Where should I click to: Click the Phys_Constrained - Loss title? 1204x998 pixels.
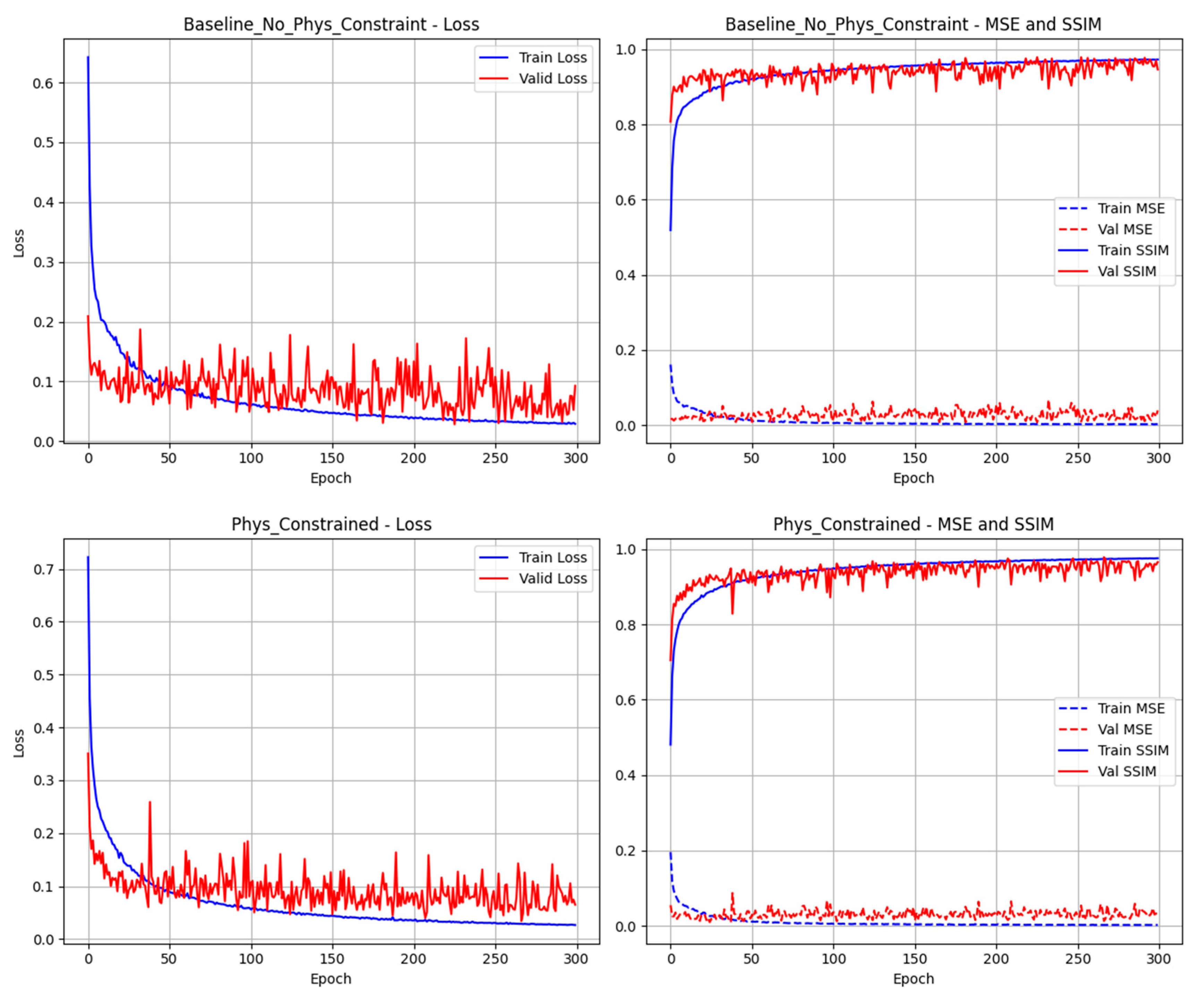(x=331, y=524)
